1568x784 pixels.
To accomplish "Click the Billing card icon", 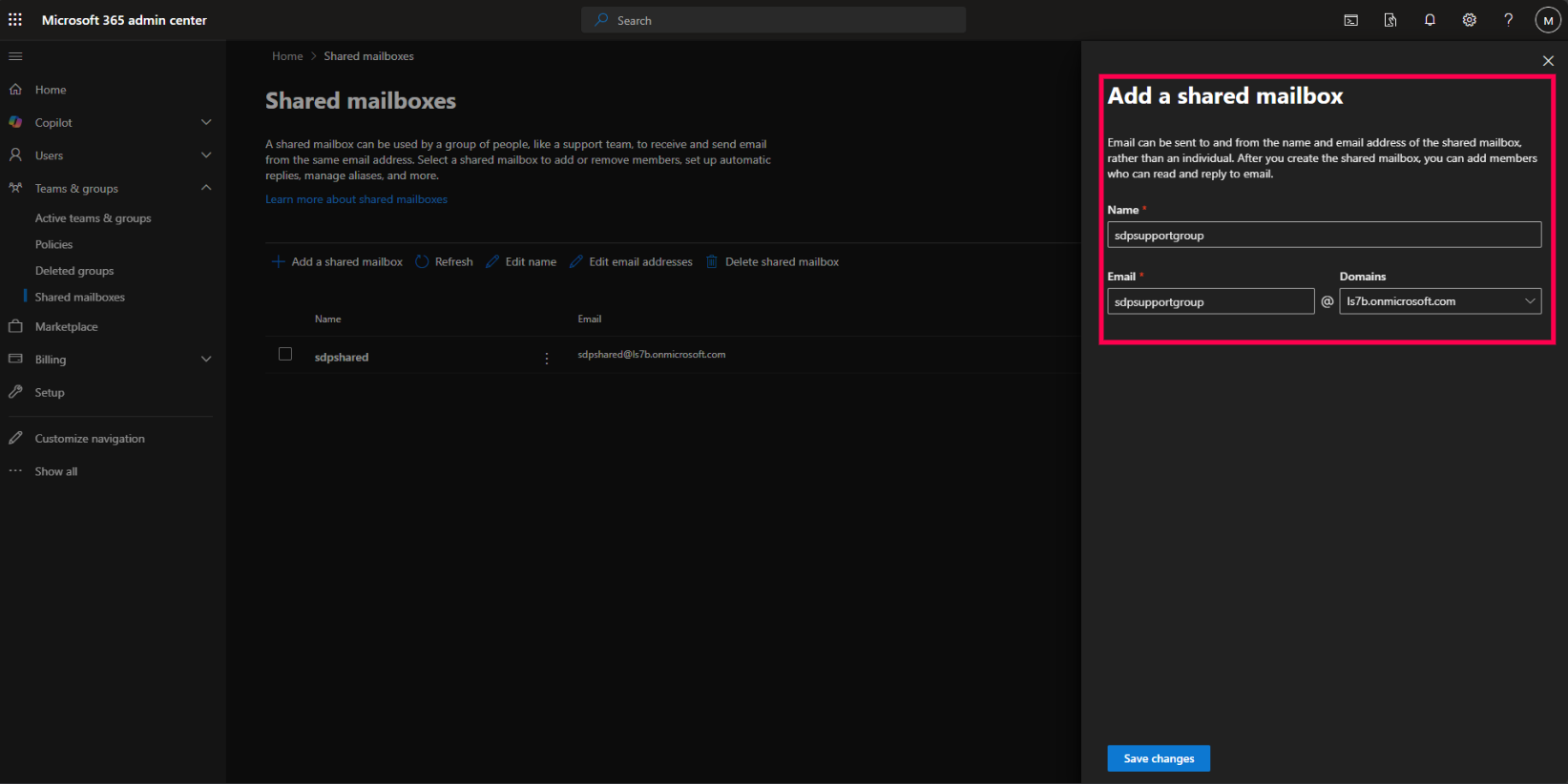I will click(x=15, y=359).
